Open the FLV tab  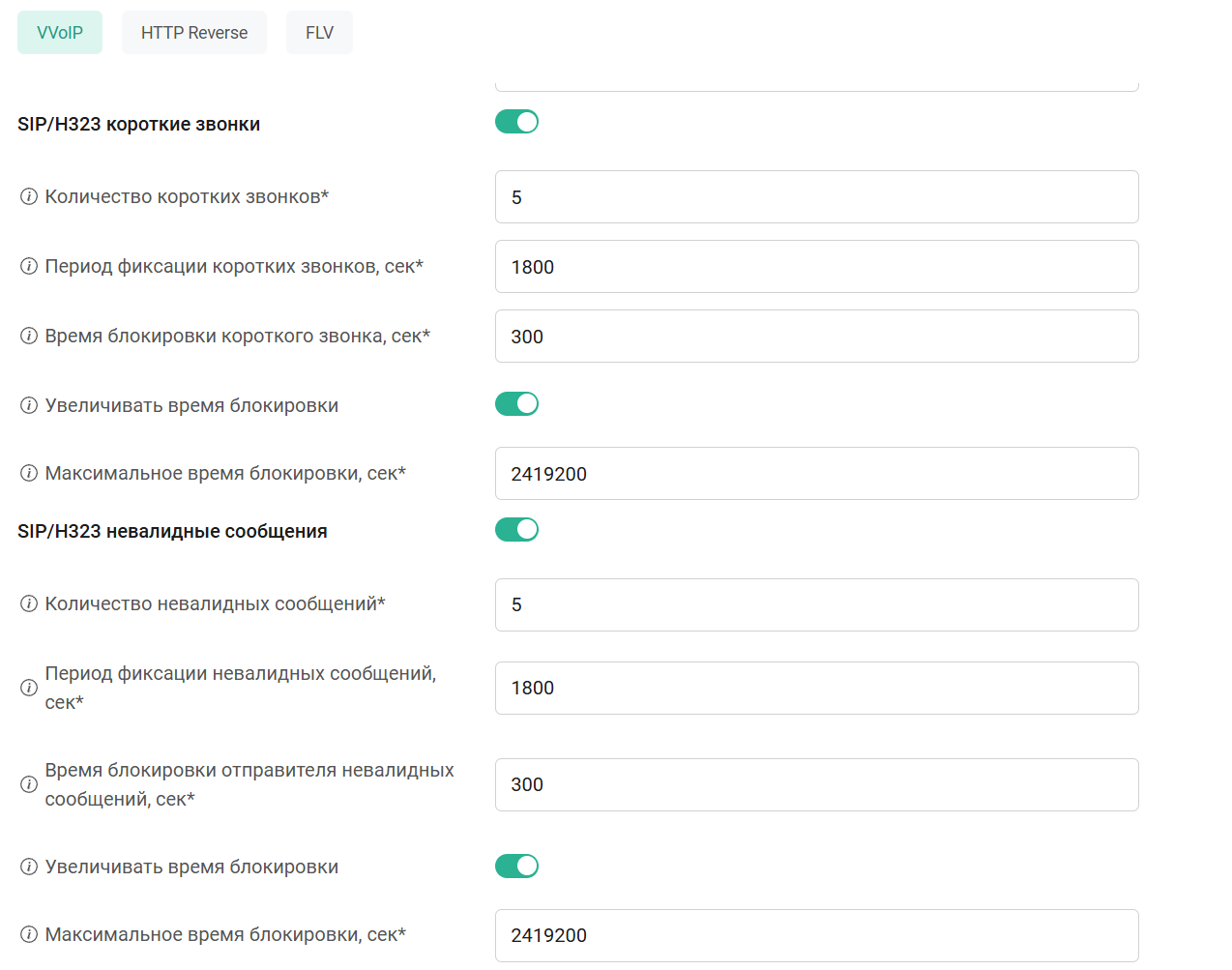tap(319, 33)
